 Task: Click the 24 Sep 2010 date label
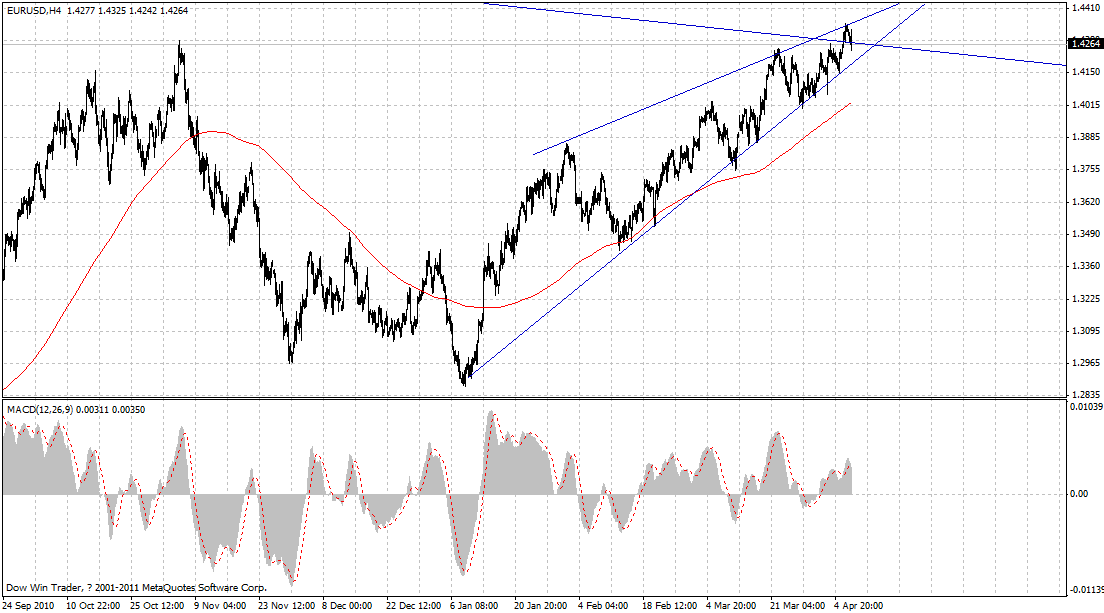pyautogui.click(x=28, y=604)
